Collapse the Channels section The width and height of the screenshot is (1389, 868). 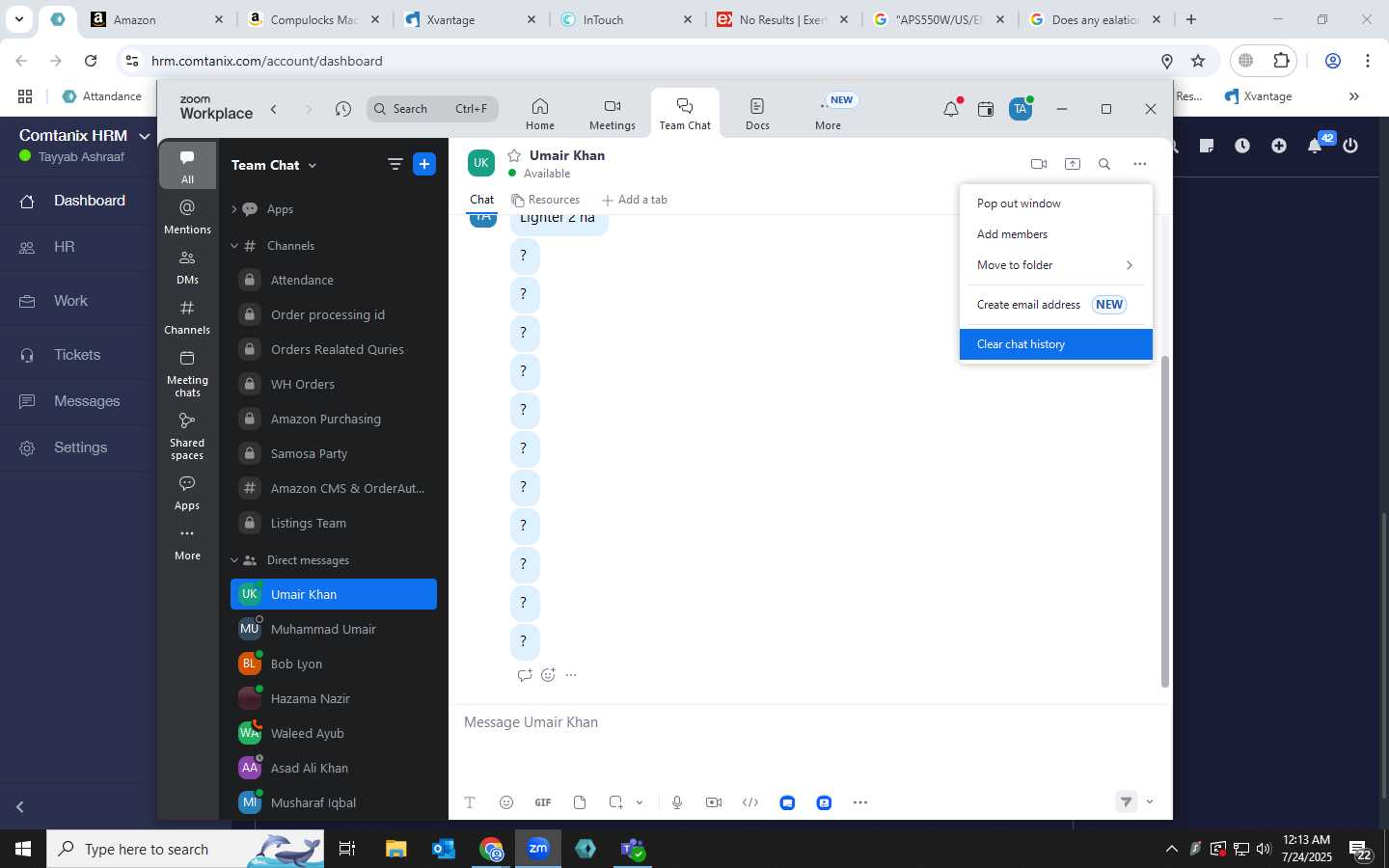pos(234,246)
